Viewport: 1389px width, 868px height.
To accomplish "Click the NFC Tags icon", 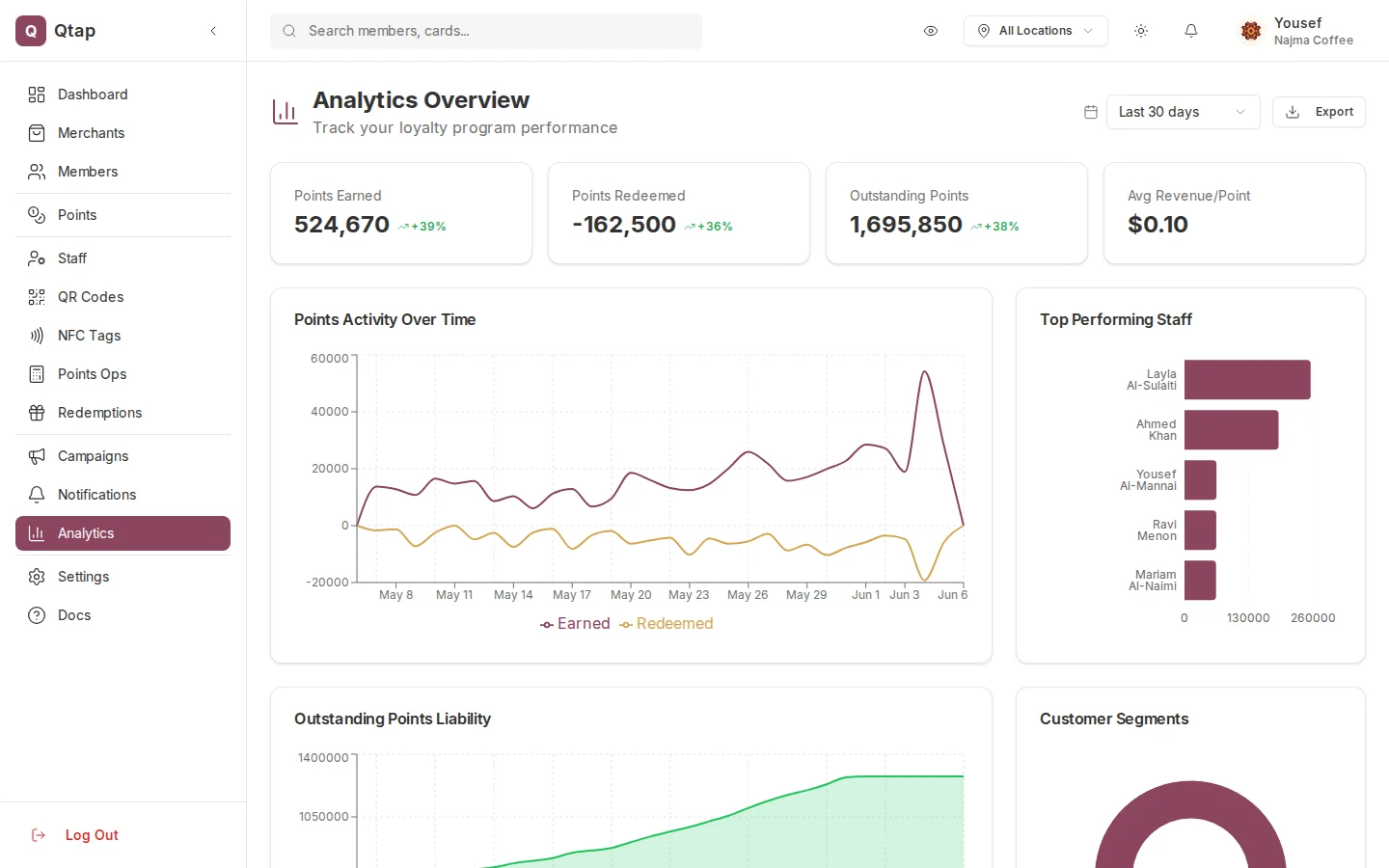I will tap(37, 336).
